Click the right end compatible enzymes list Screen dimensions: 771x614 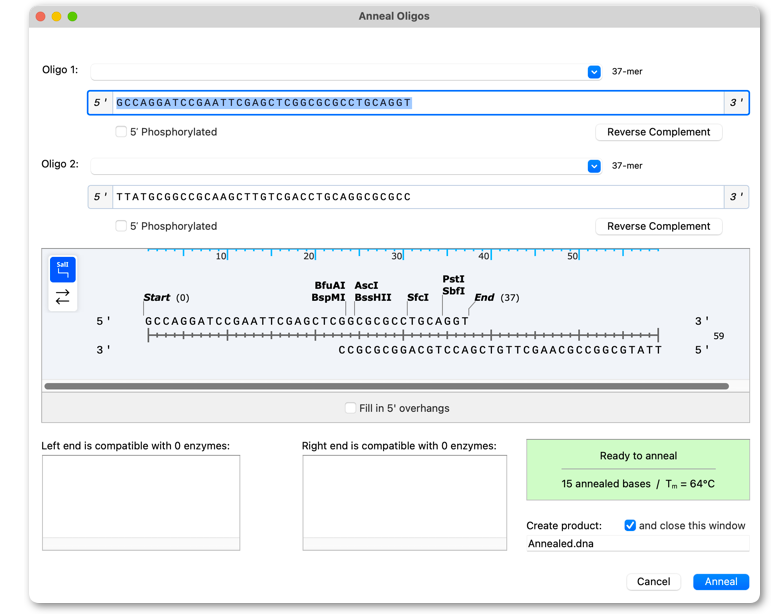pos(404,502)
